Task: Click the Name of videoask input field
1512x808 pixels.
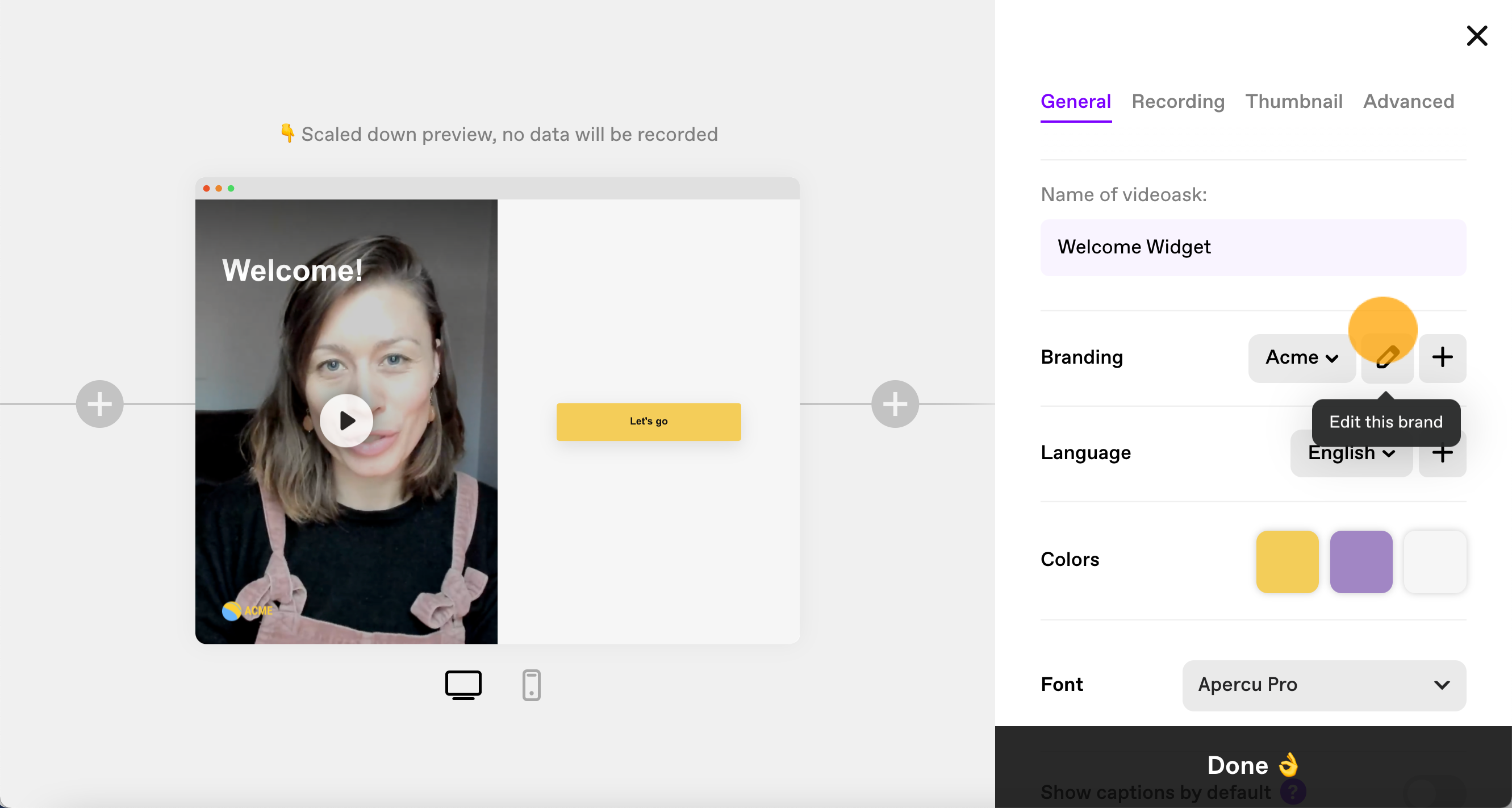Action: click(x=1252, y=247)
